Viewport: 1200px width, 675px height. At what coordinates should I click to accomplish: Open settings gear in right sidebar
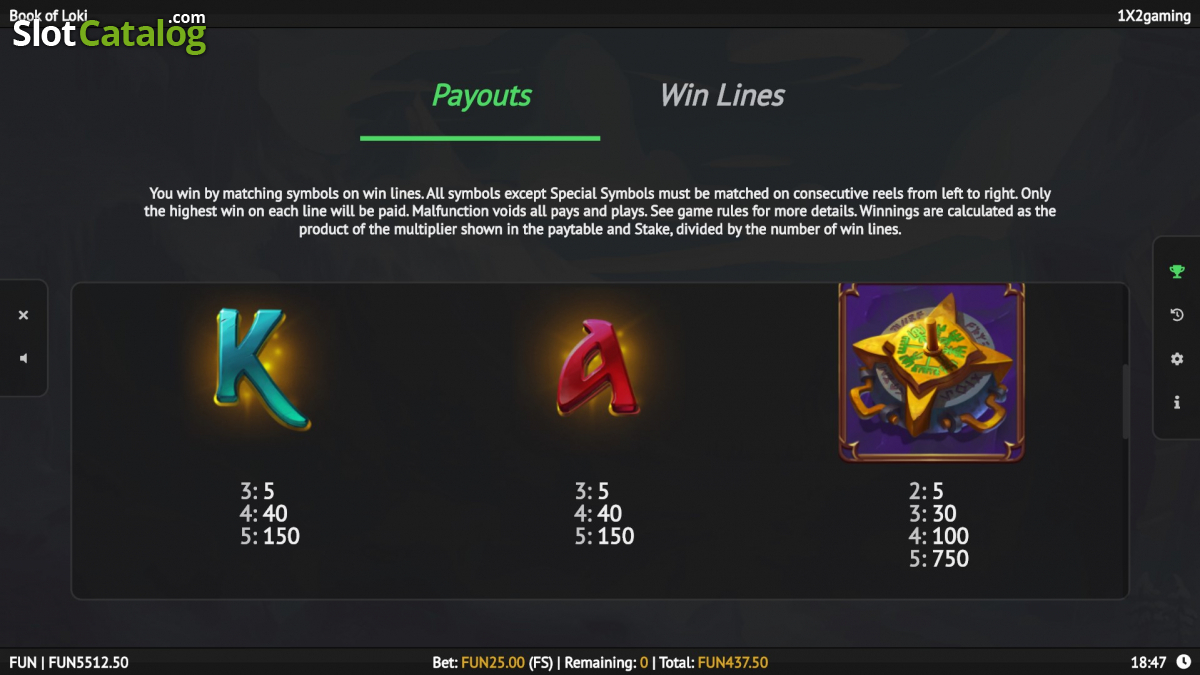[x=1177, y=359]
